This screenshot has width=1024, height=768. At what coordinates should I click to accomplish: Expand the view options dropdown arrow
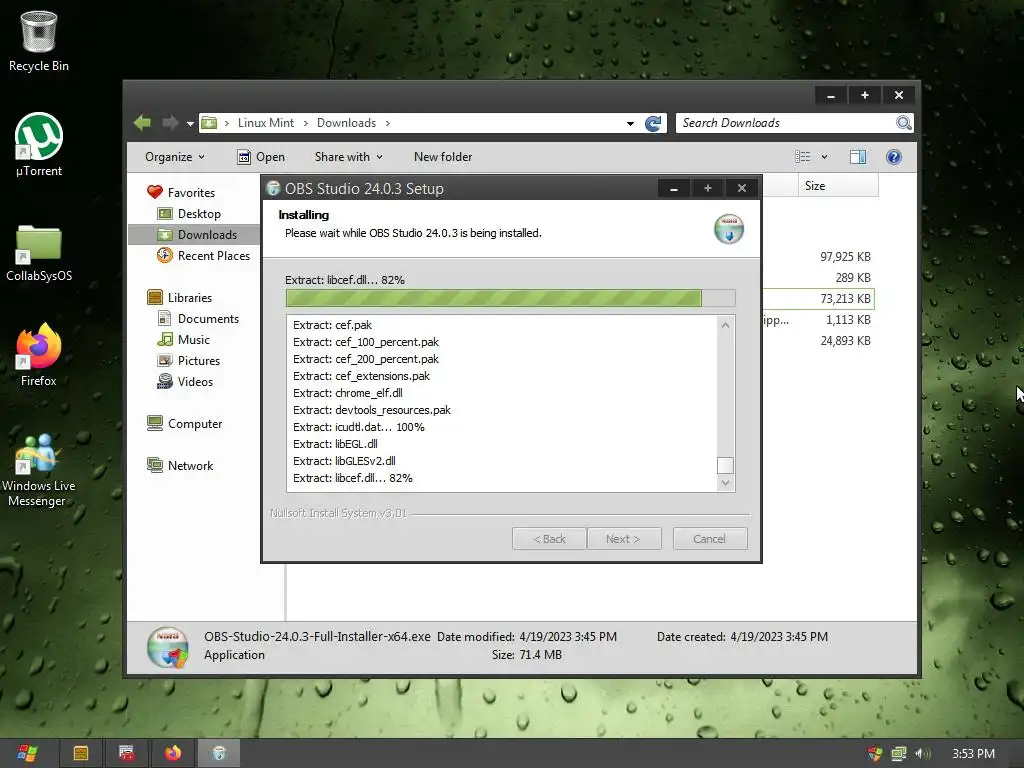point(824,157)
